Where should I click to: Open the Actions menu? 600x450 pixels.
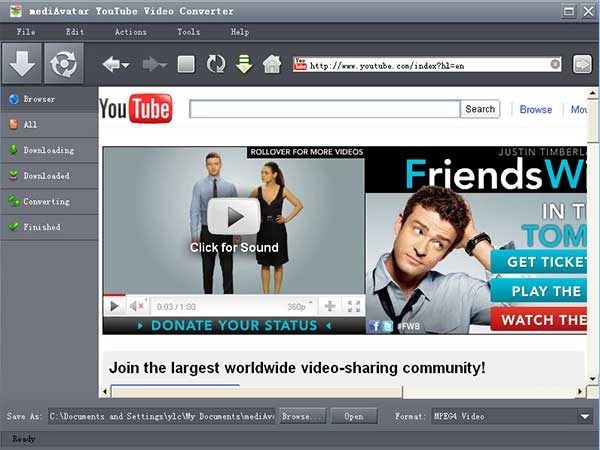pyautogui.click(x=130, y=32)
